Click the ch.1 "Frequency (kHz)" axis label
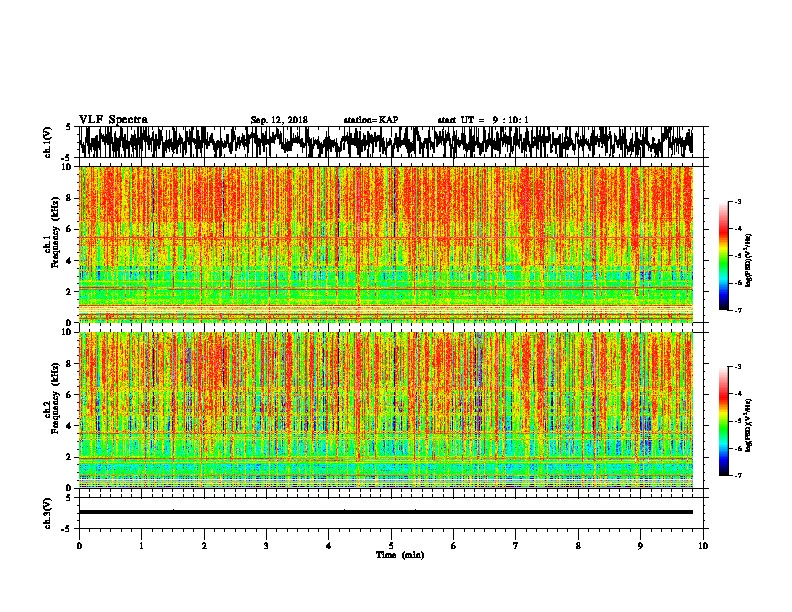 (x=56, y=232)
